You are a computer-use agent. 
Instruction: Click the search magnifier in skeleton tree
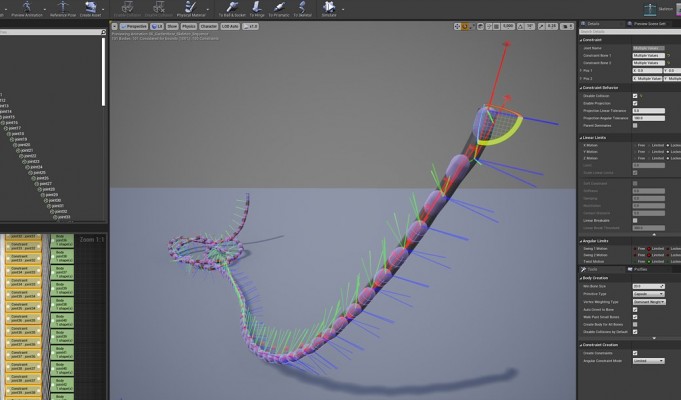pos(103,32)
